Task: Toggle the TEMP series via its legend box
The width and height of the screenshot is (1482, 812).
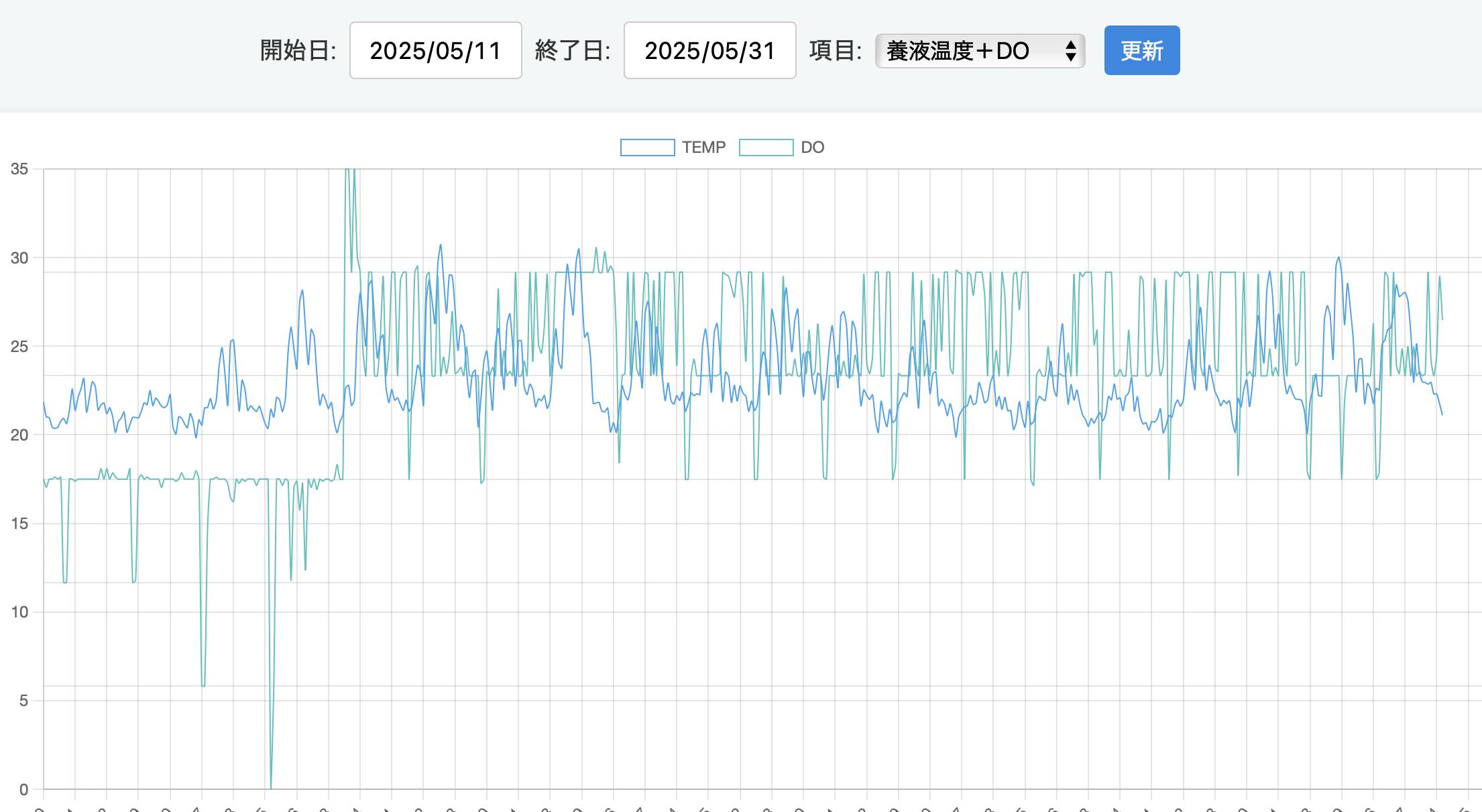Action: point(647,148)
